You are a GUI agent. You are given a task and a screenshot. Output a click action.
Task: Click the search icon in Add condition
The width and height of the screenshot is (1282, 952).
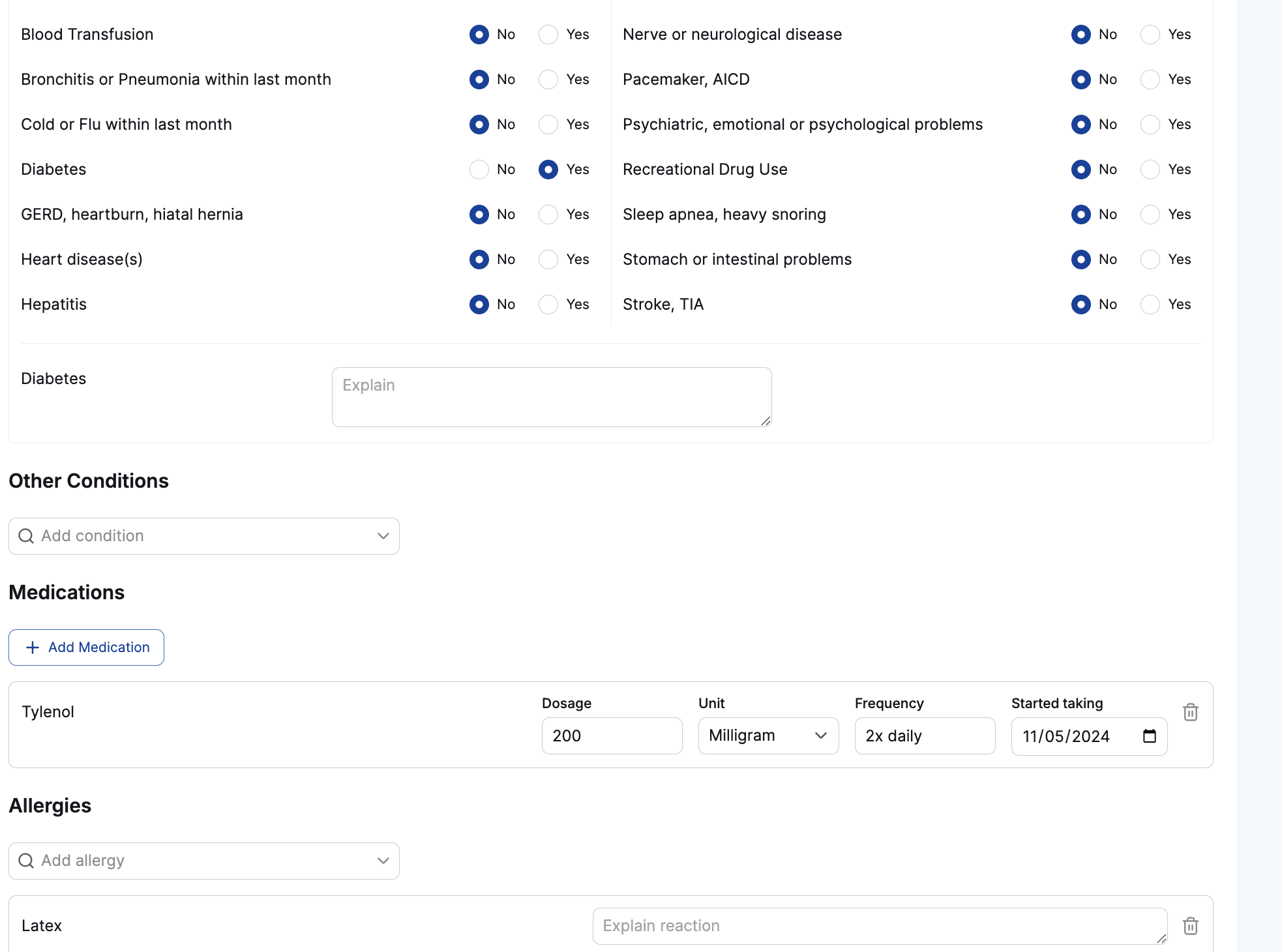point(26,536)
